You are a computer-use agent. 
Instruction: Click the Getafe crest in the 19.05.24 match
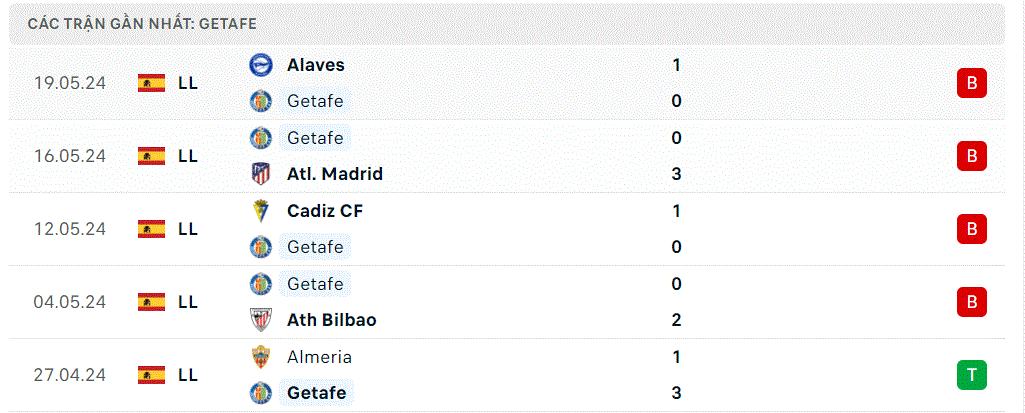coord(261,101)
